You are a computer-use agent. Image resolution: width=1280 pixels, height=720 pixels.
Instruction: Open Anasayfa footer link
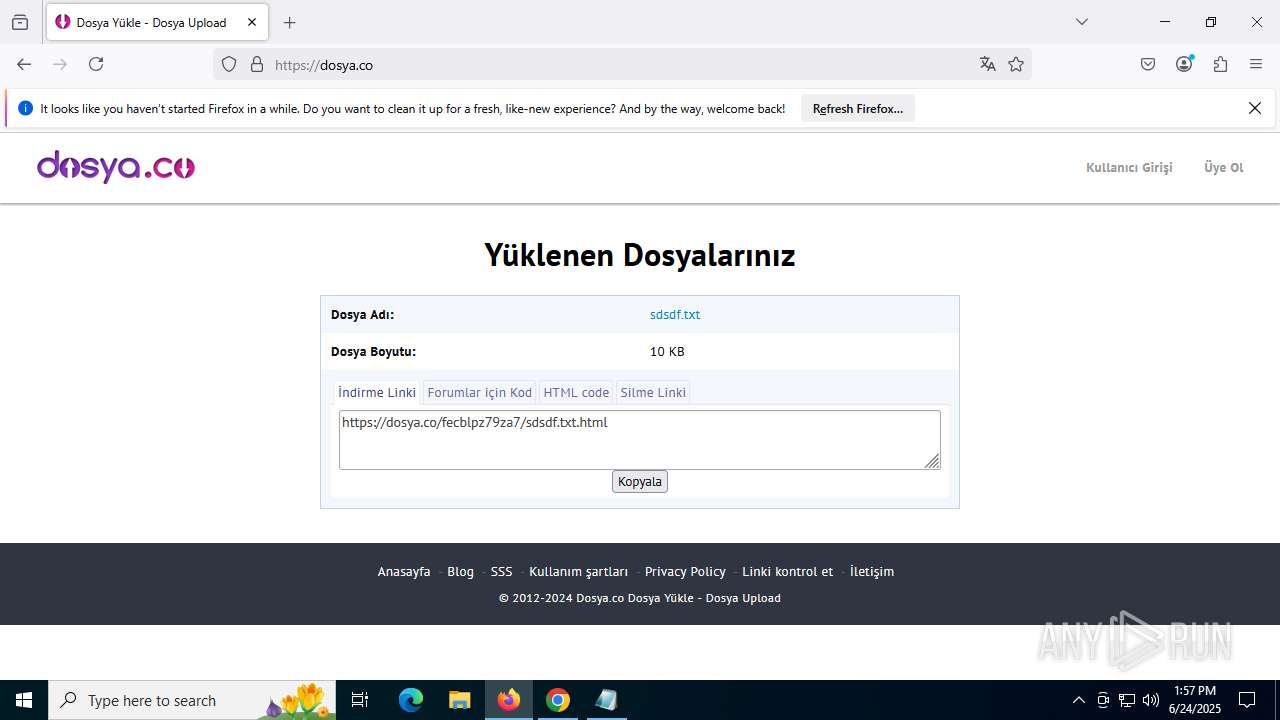pyautogui.click(x=404, y=571)
